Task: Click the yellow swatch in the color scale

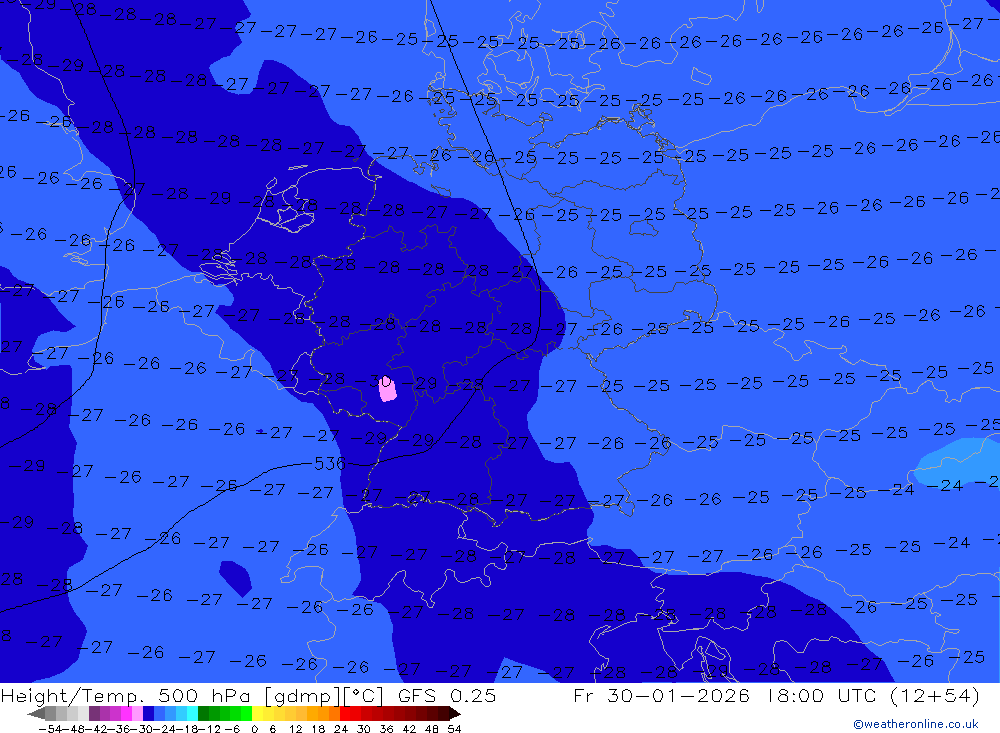Action: click(258, 713)
